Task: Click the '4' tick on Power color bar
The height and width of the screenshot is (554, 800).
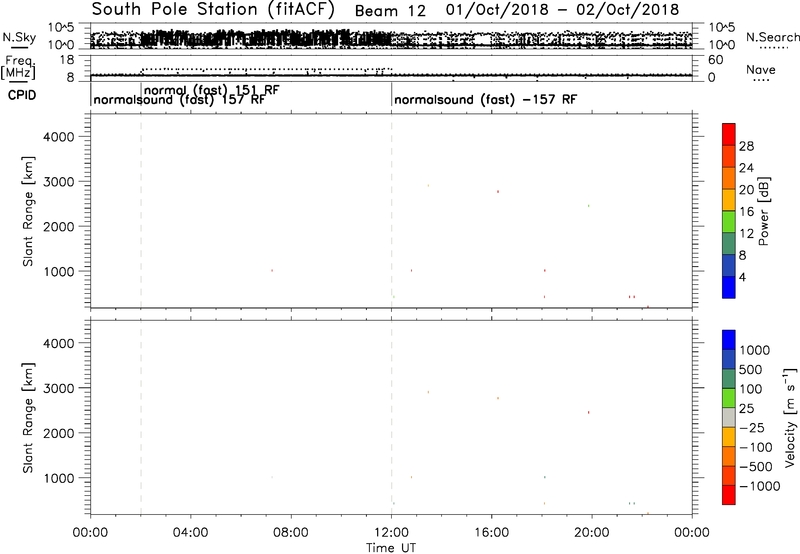Action: click(742, 277)
